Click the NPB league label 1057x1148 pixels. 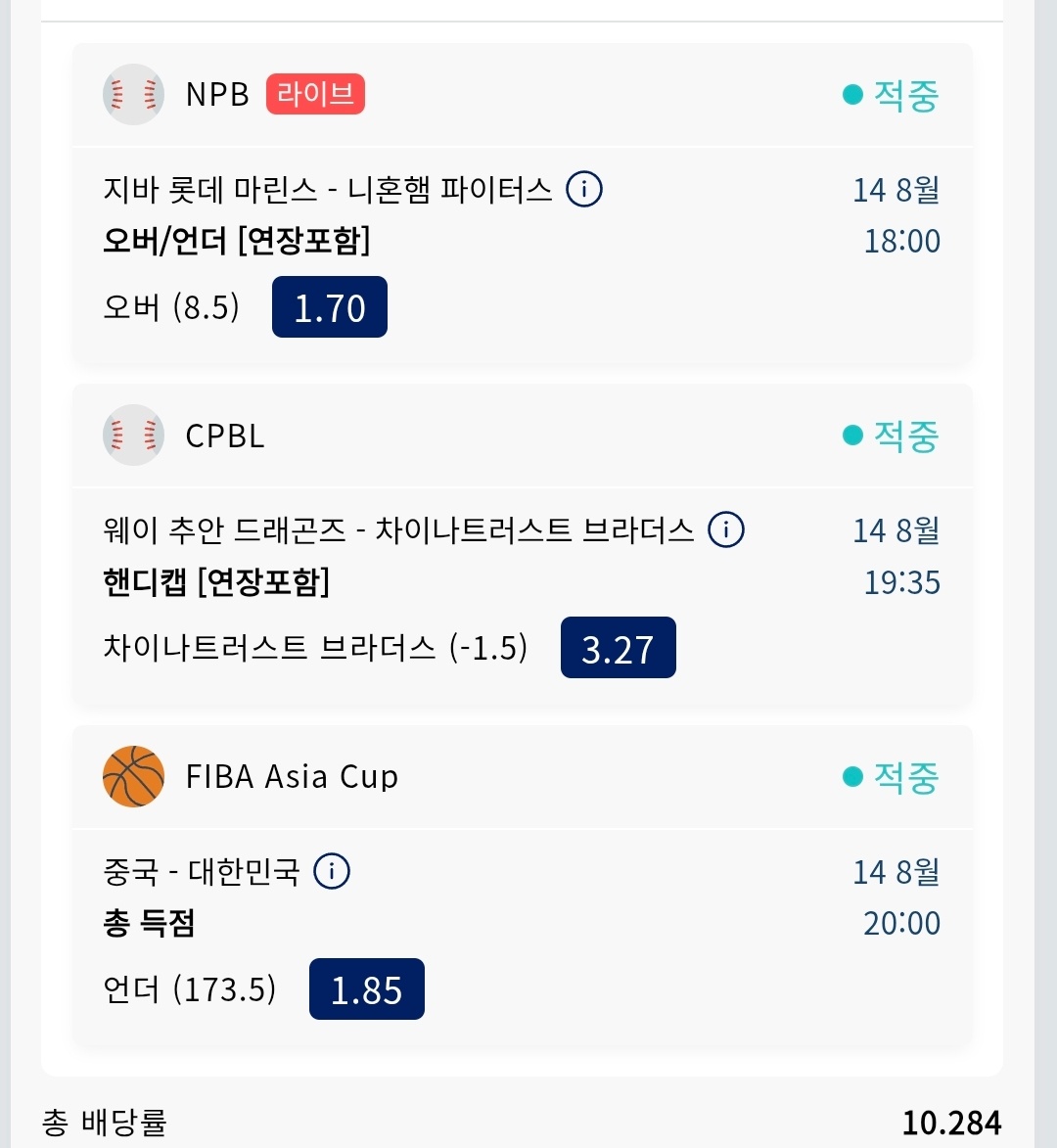217,95
